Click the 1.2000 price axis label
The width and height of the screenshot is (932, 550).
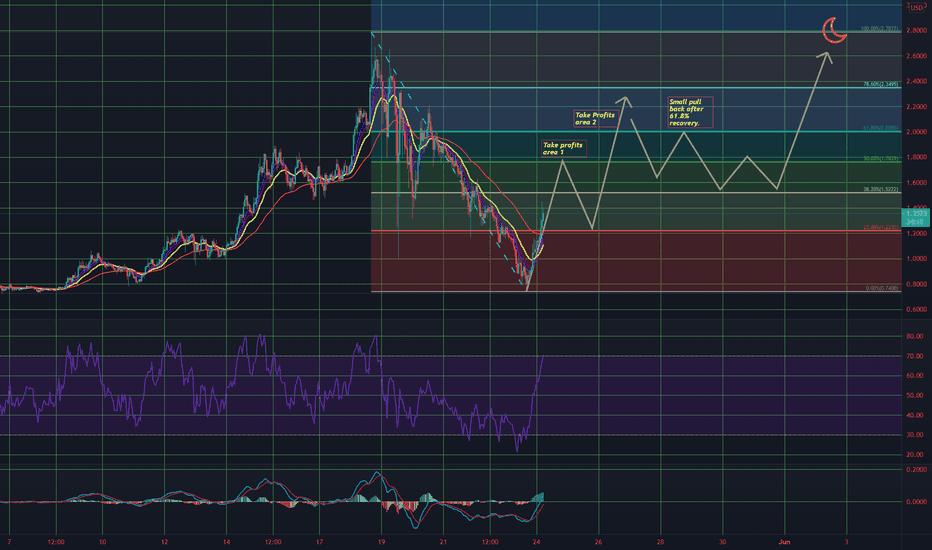click(x=917, y=234)
